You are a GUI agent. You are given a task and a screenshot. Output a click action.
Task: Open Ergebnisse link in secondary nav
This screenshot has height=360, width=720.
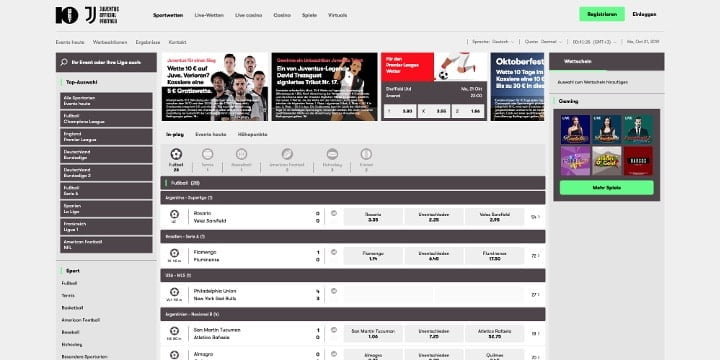click(148, 42)
